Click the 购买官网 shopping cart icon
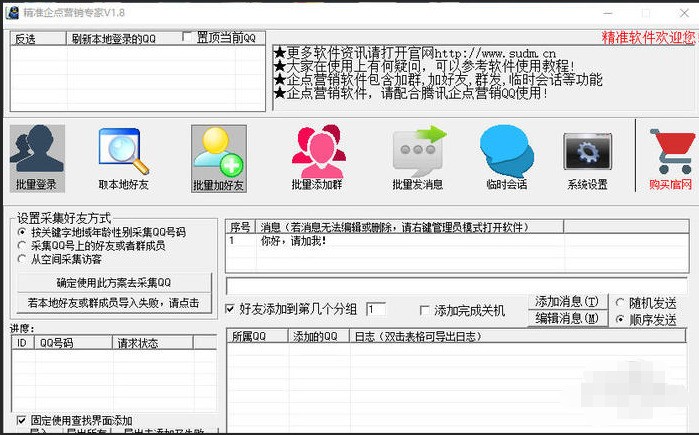 pos(671,159)
